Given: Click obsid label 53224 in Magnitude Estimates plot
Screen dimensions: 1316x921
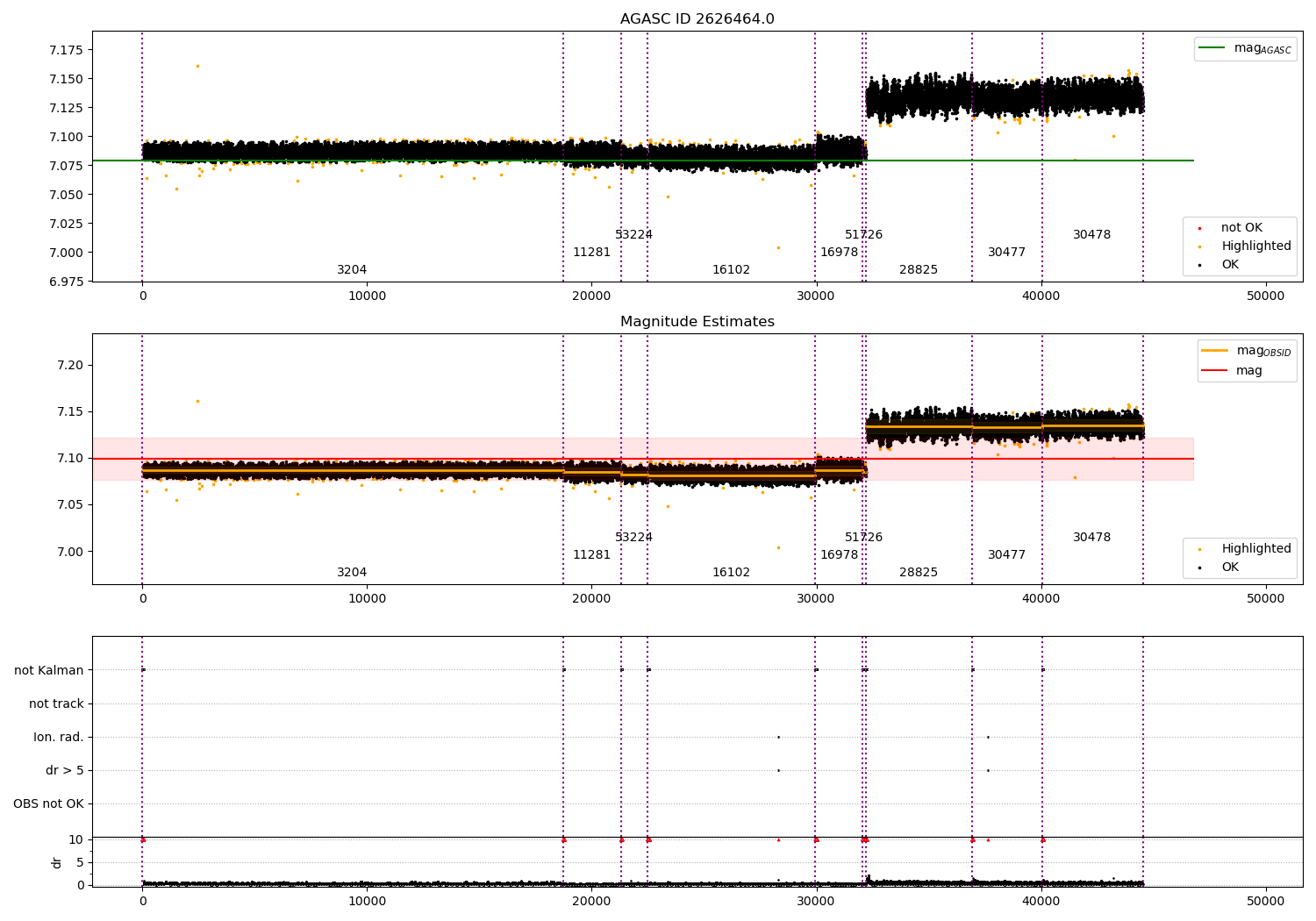Looking at the screenshot, I should [633, 538].
